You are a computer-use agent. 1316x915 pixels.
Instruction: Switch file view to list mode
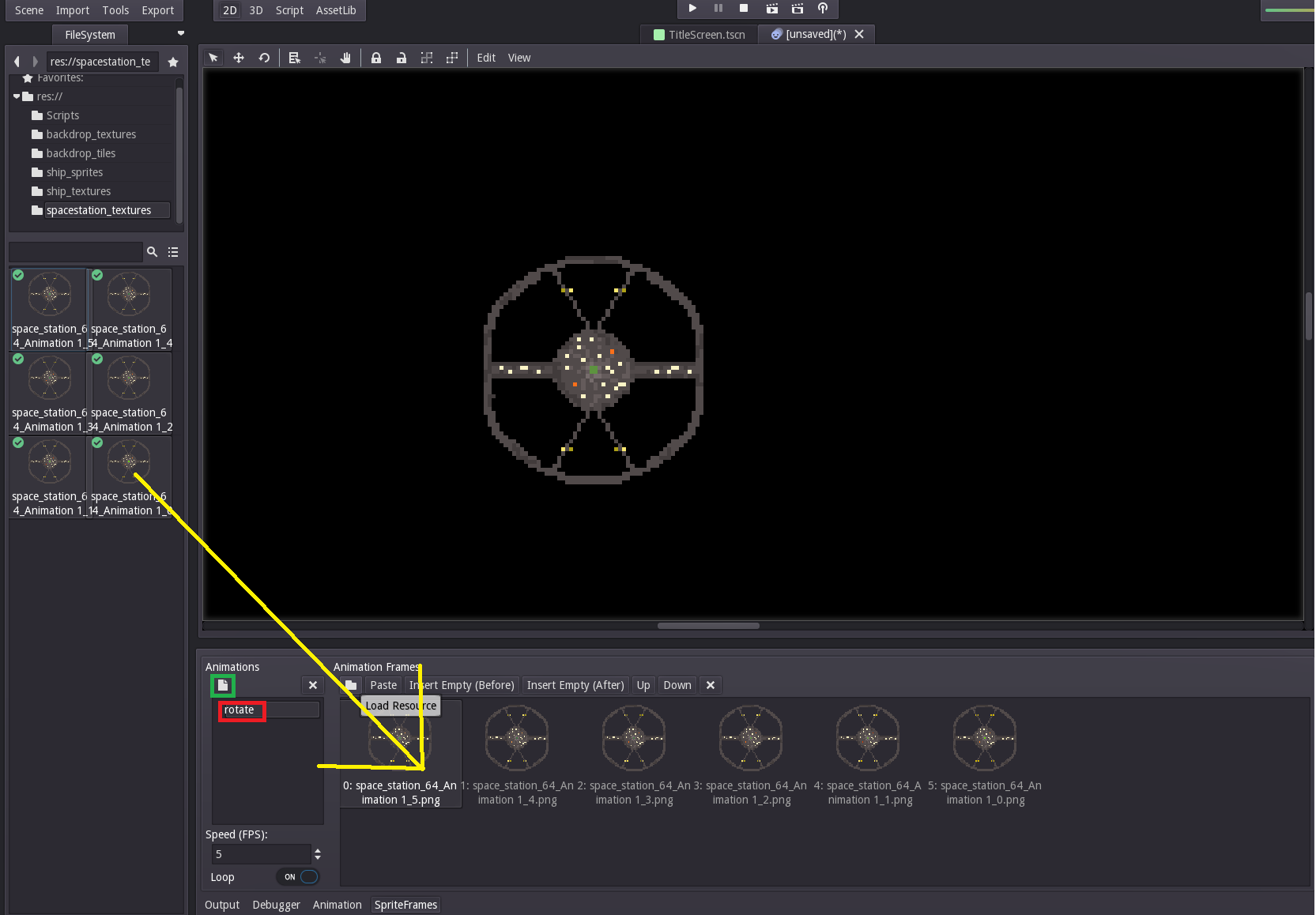(x=173, y=252)
